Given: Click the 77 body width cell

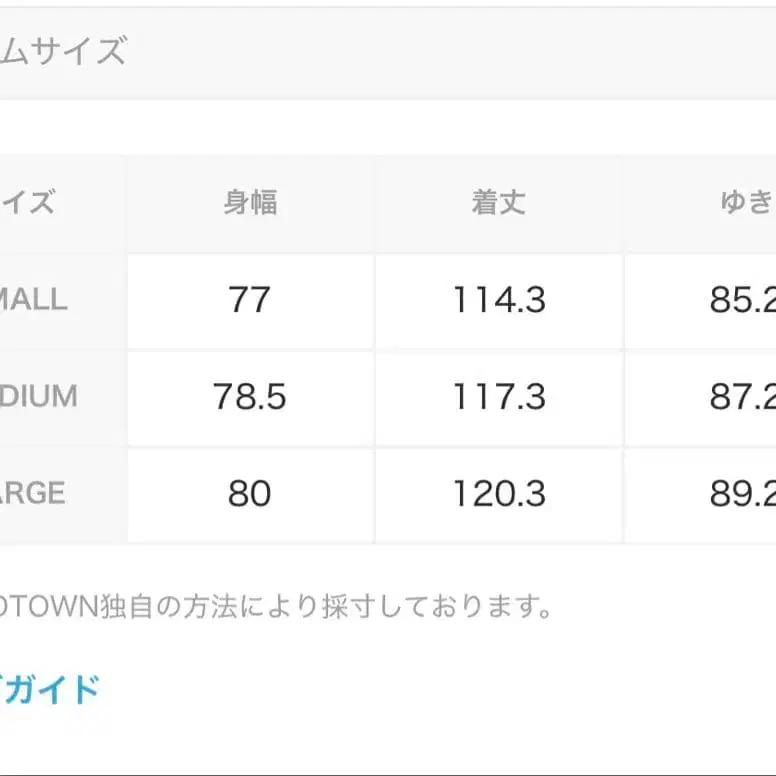Looking at the screenshot, I should tap(250, 300).
